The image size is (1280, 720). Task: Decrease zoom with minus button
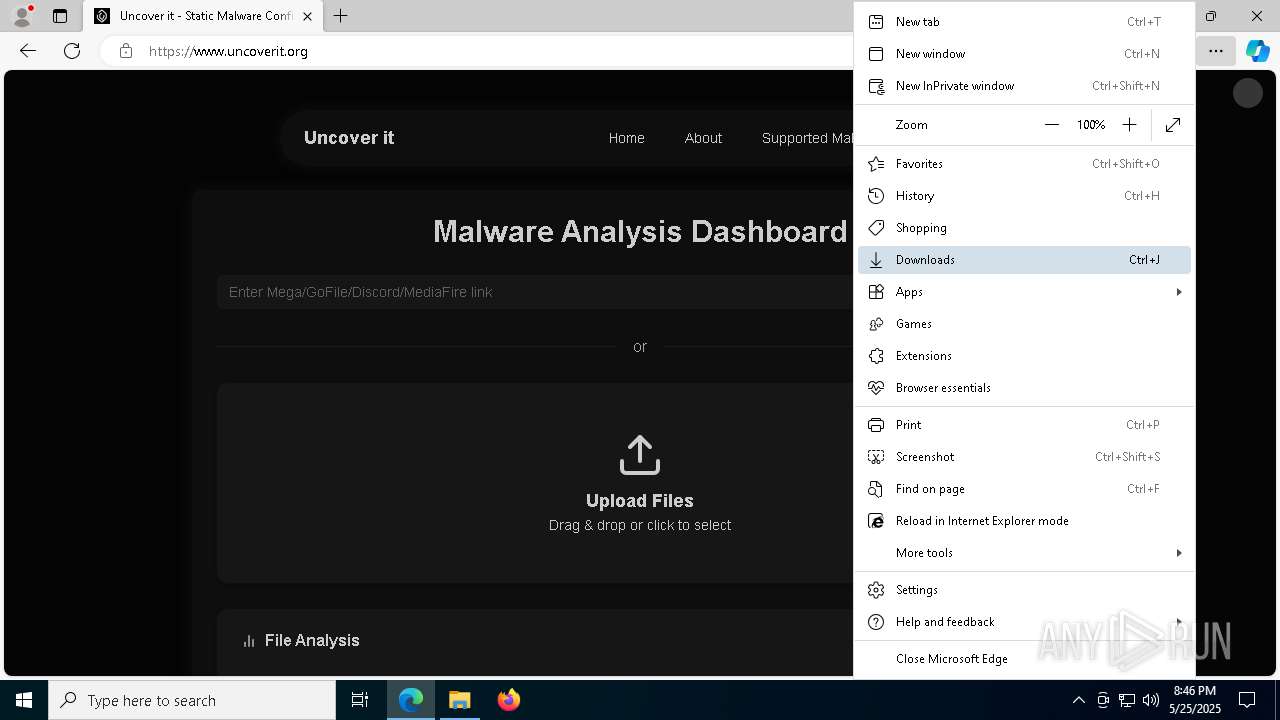[1051, 125]
